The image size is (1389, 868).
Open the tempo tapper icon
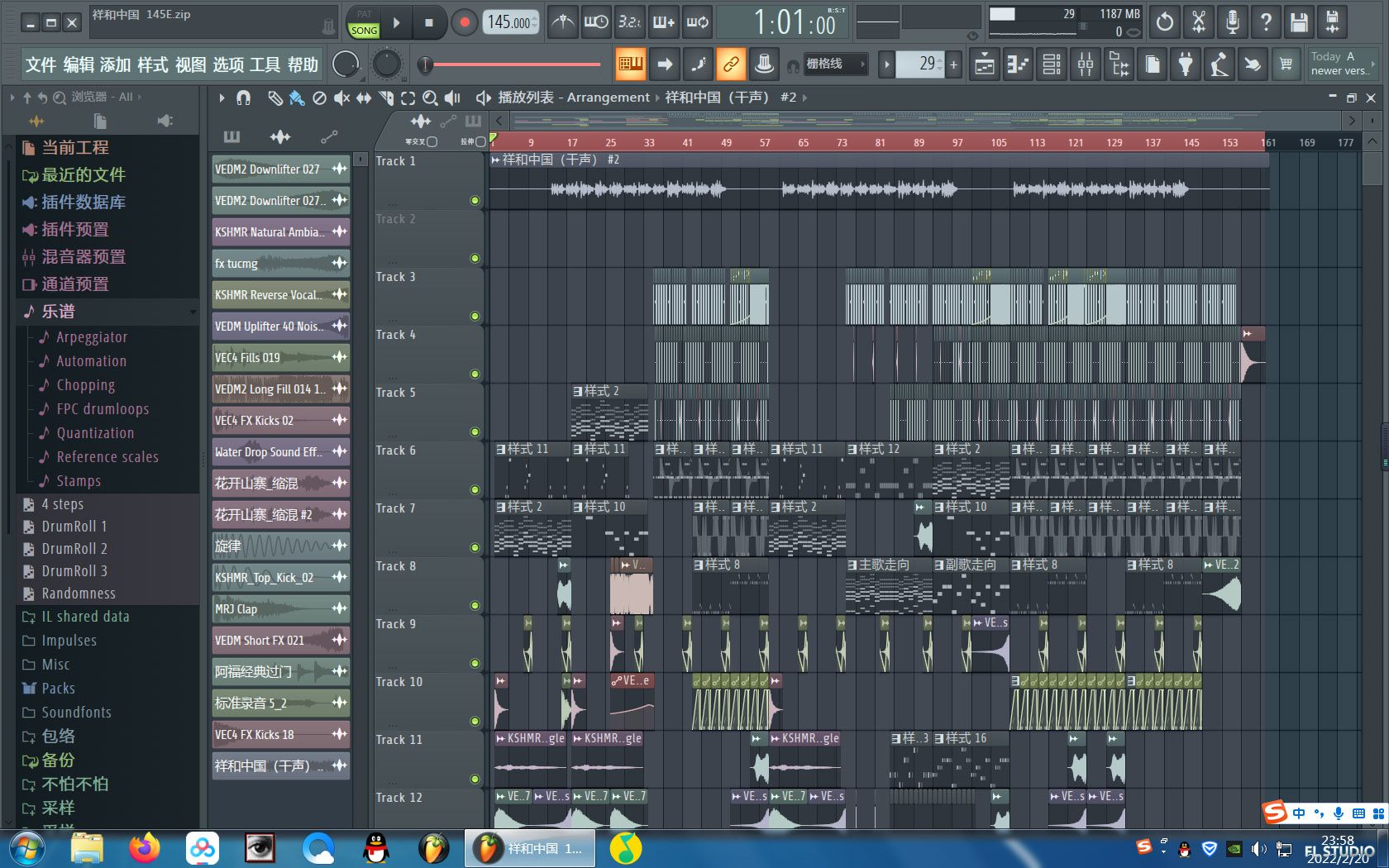click(x=1220, y=64)
